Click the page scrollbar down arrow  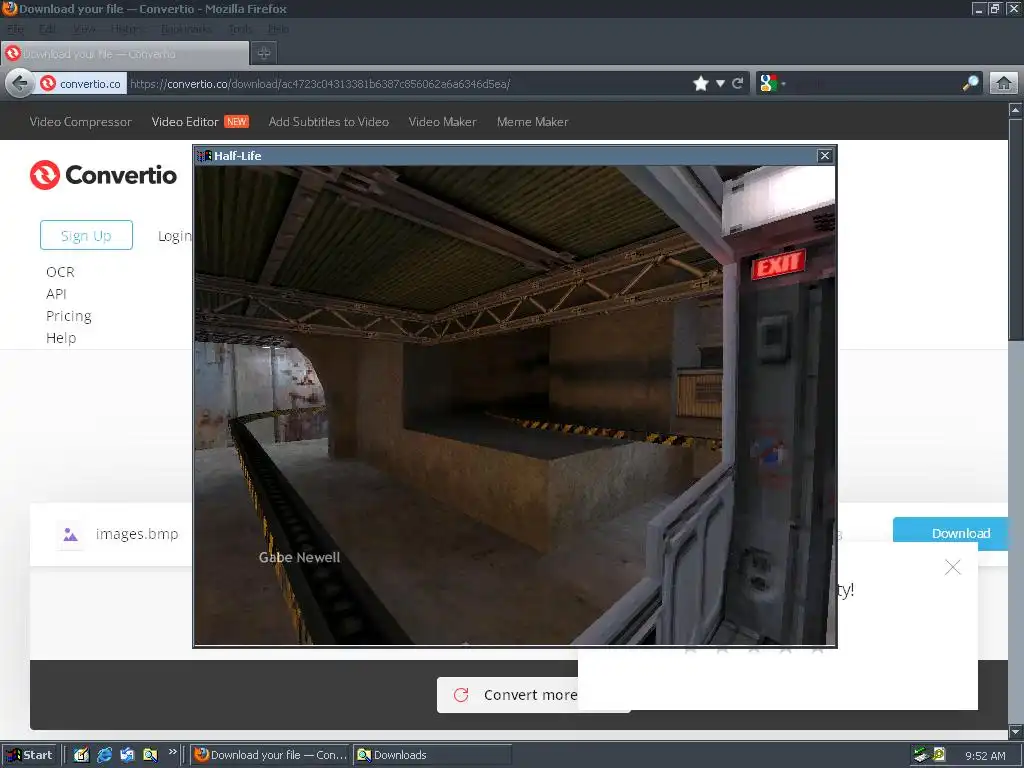pyautogui.click(x=1016, y=732)
